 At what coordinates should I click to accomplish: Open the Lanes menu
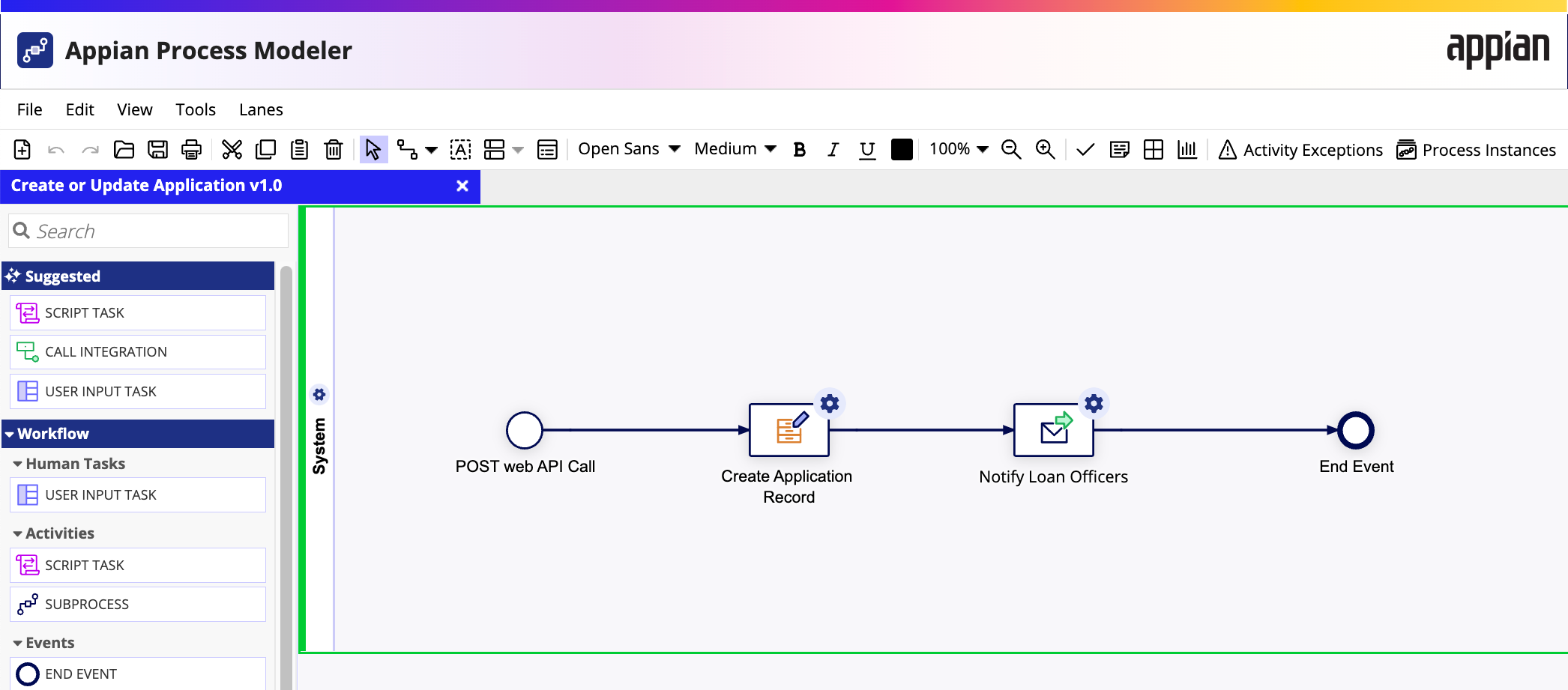pyautogui.click(x=261, y=109)
